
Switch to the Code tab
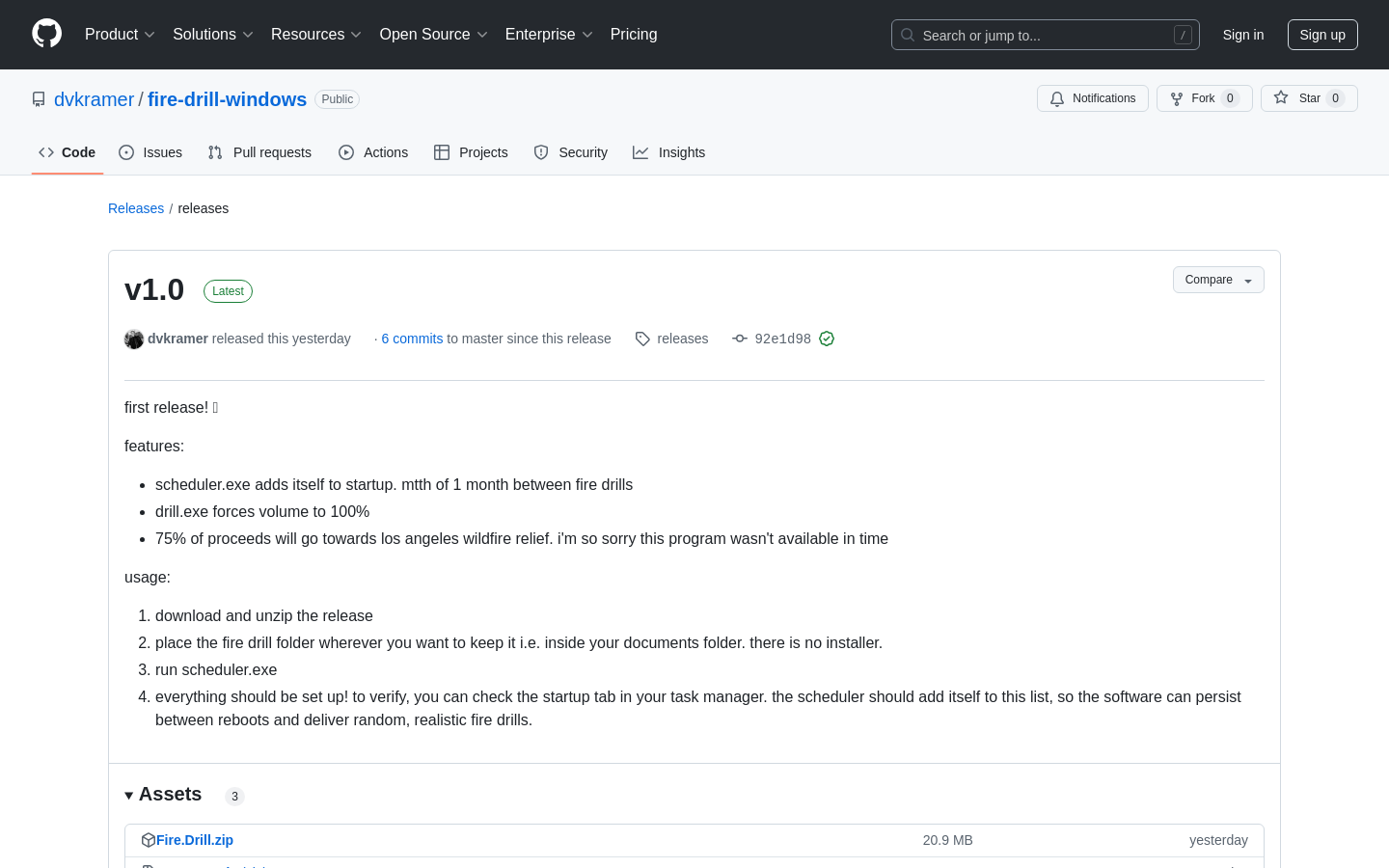(68, 152)
